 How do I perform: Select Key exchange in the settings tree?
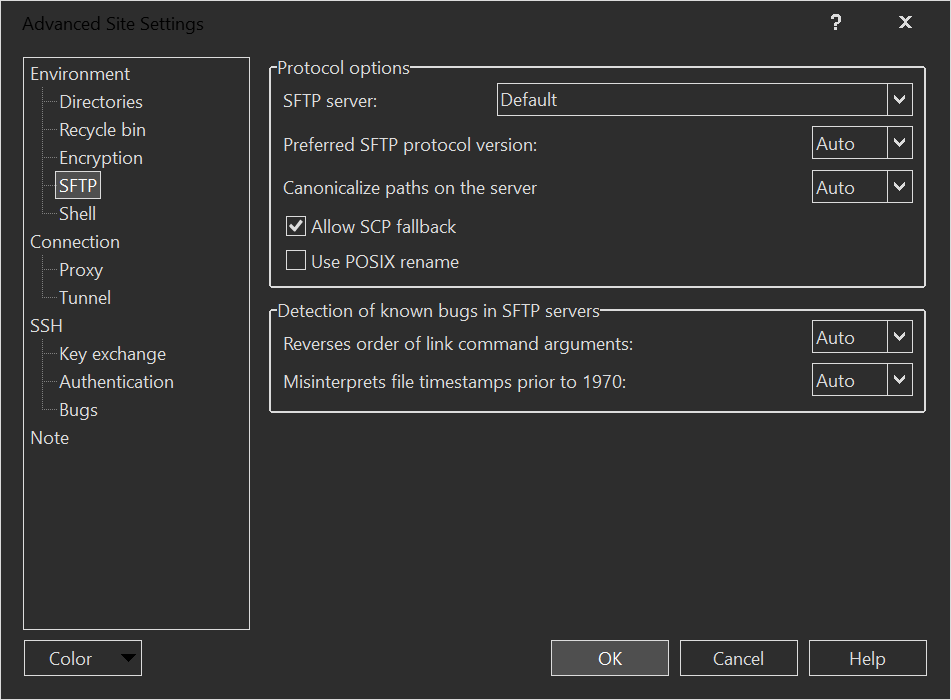pos(112,354)
